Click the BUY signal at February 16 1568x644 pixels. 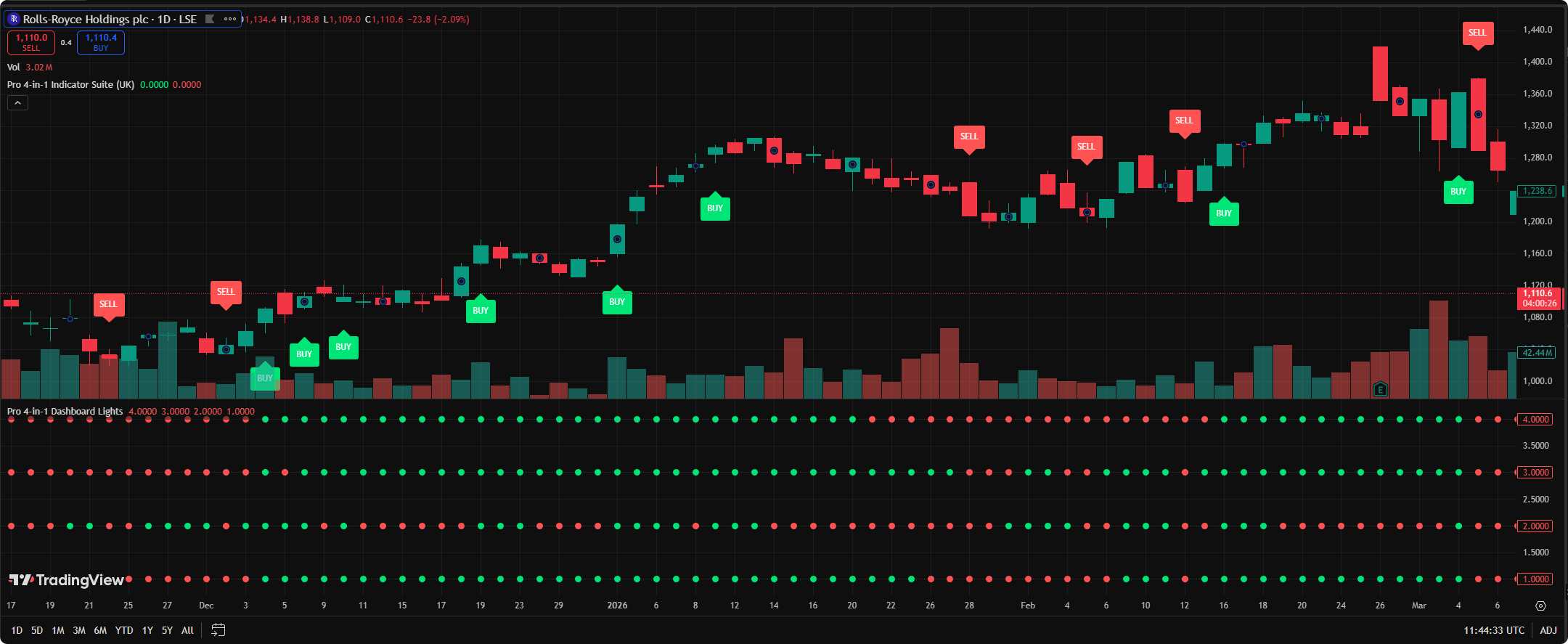1224,212
